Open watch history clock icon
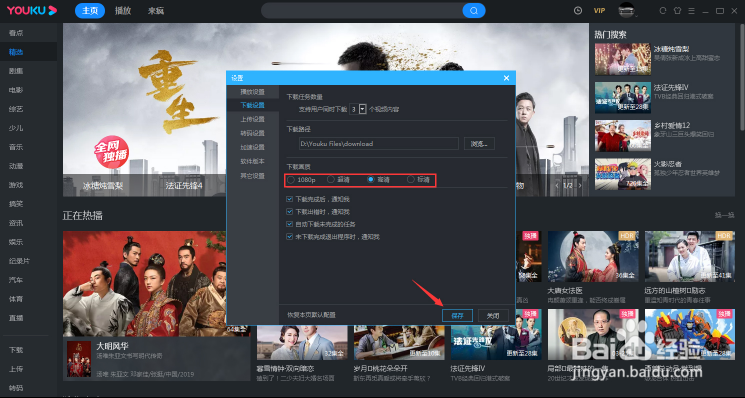The height and width of the screenshot is (398, 745). [x=578, y=10]
